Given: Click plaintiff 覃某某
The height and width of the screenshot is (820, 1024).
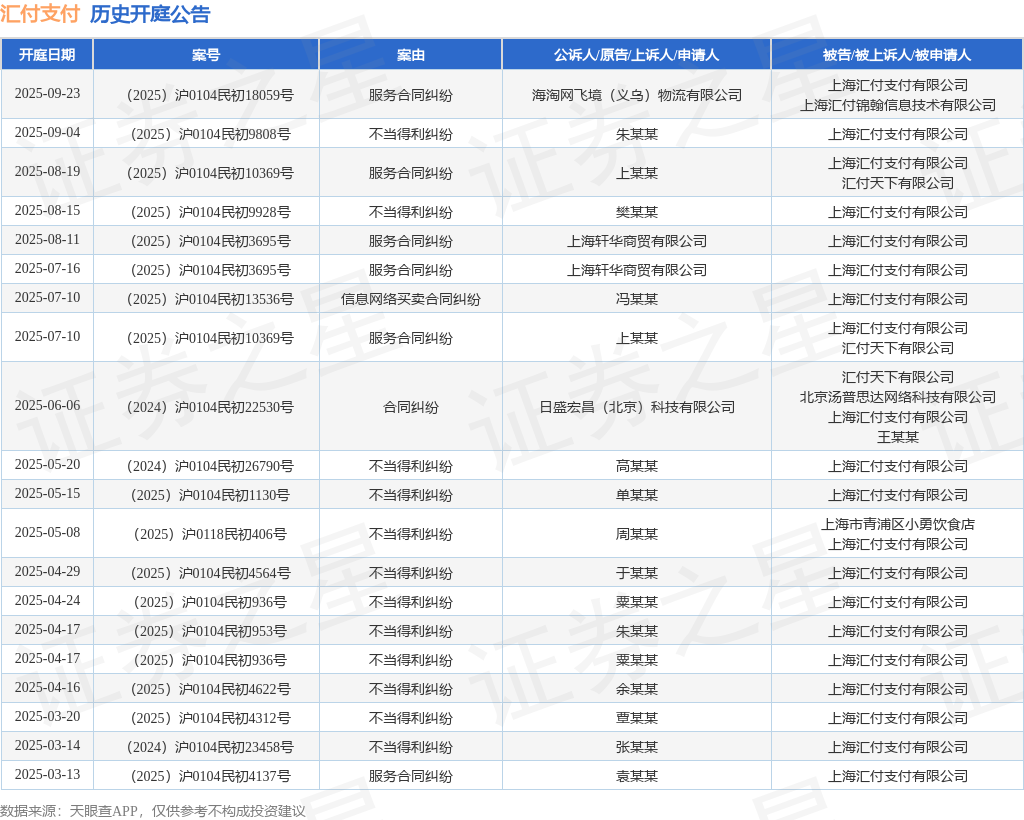Looking at the screenshot, I should click(637, 718).
